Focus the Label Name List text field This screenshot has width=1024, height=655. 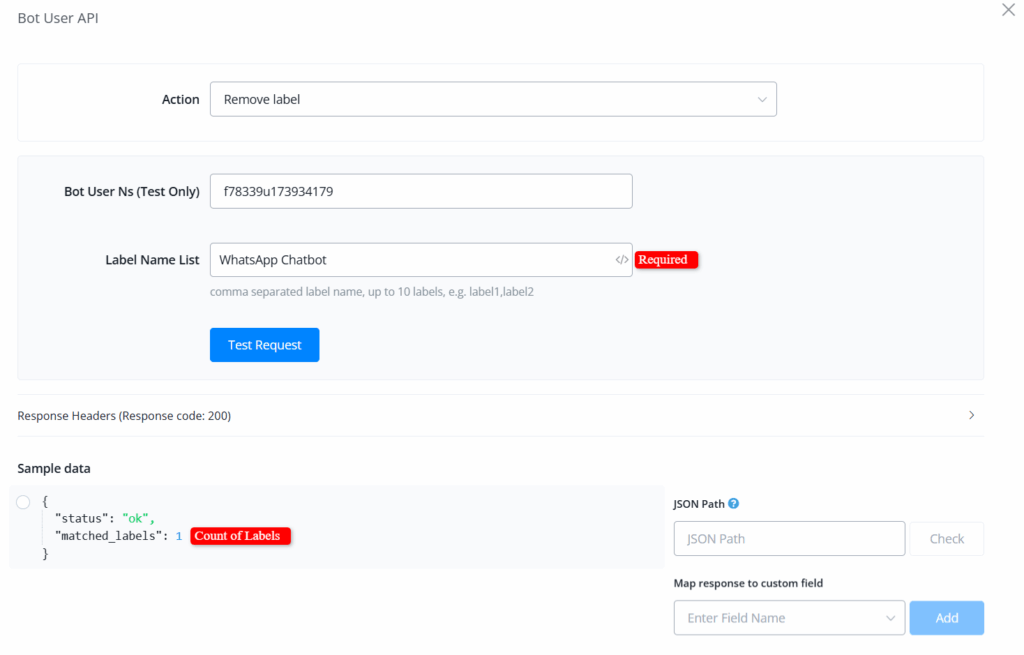tap(410, 260)
